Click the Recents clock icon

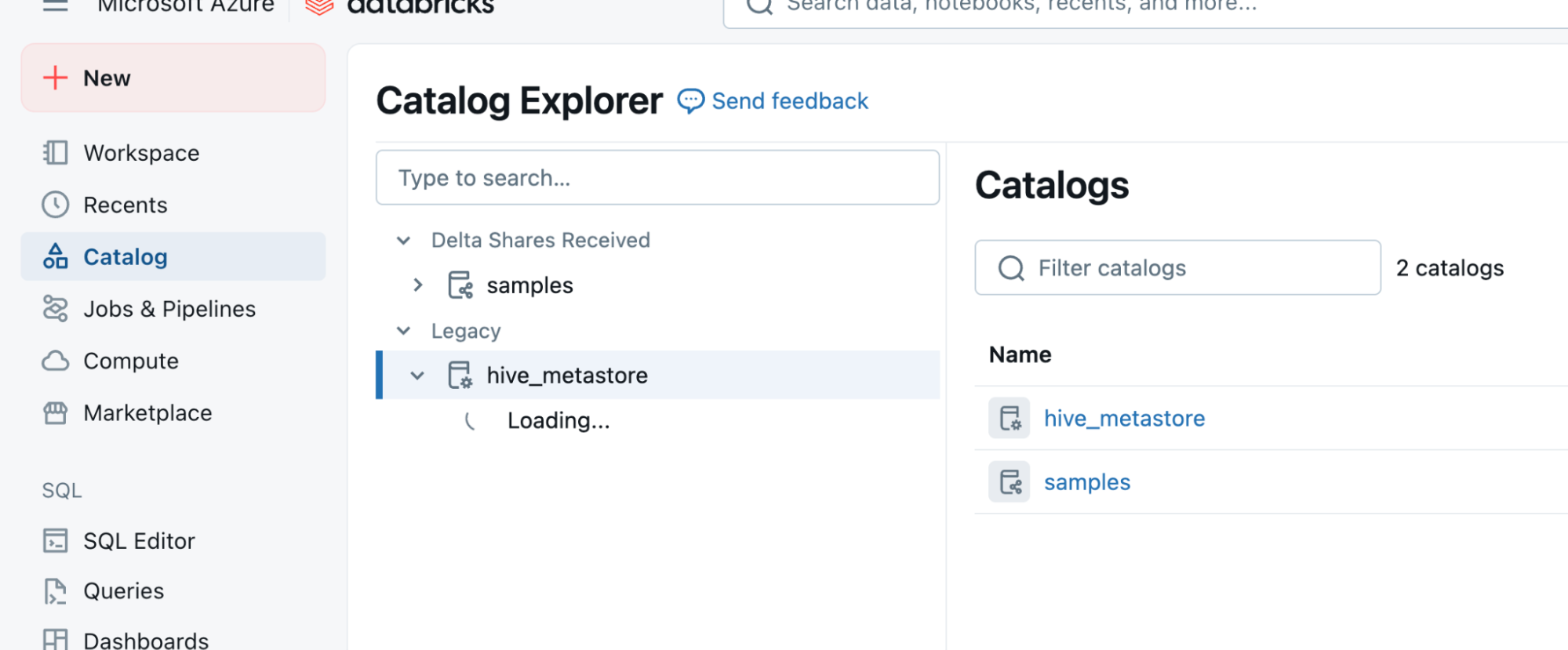point(55,205)
